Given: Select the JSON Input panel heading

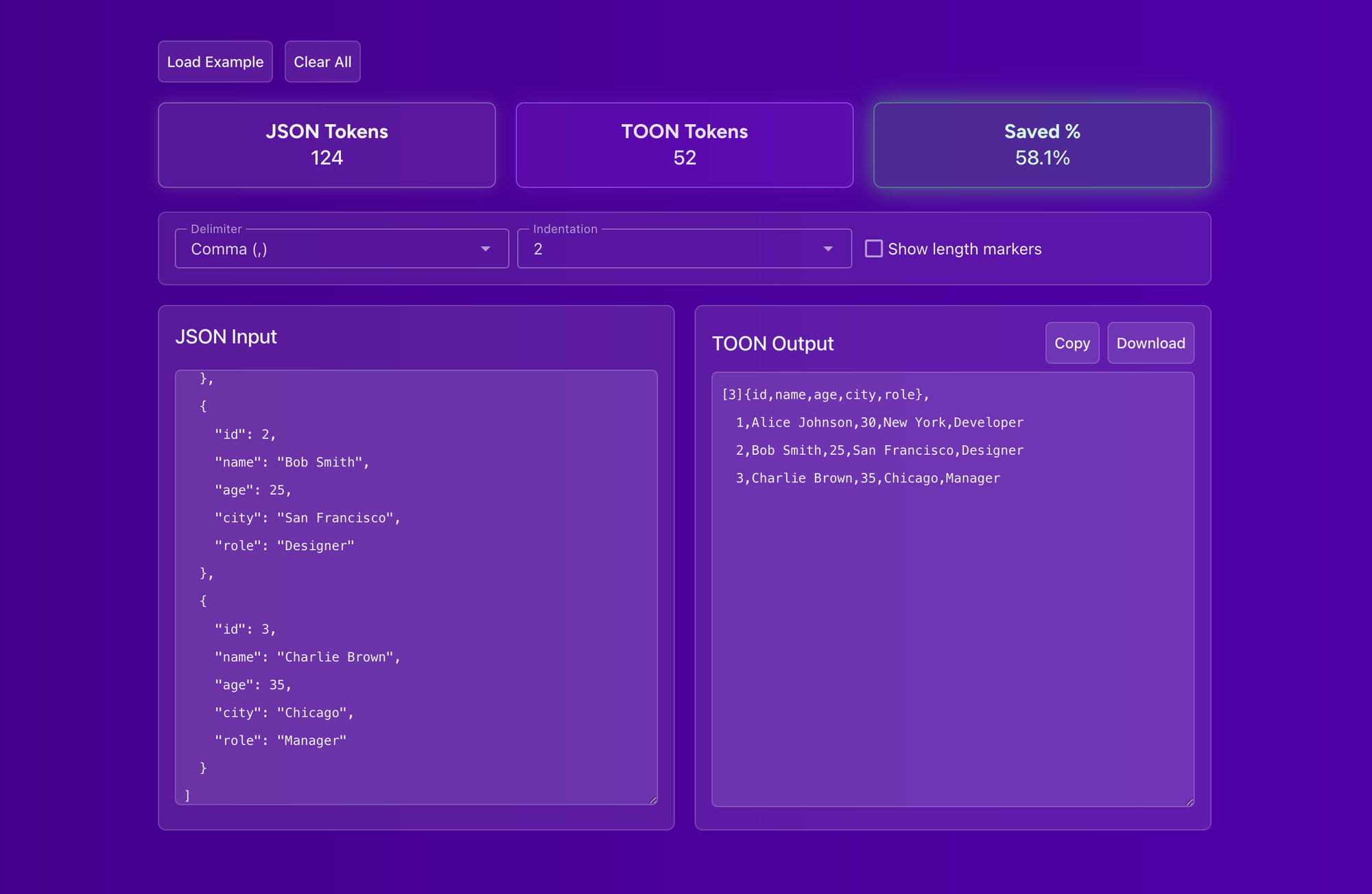Looking at the screenshot, I should 226,336.
